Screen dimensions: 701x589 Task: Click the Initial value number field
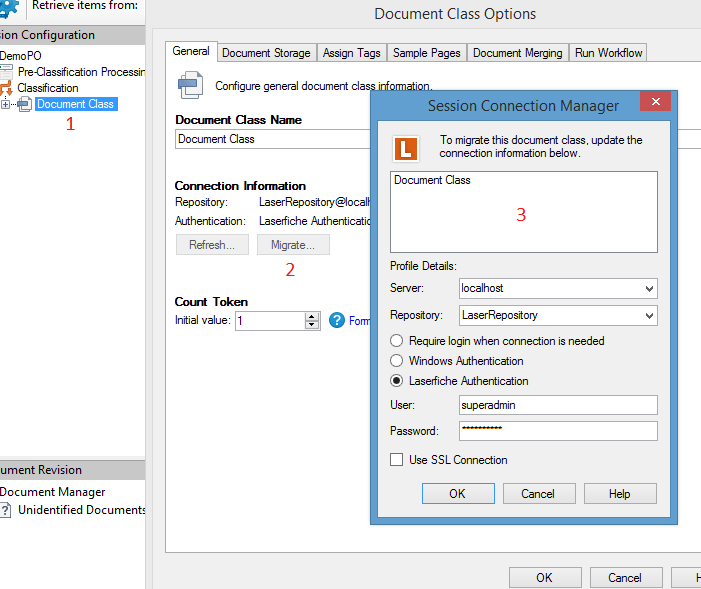click(x=270, y=321)
